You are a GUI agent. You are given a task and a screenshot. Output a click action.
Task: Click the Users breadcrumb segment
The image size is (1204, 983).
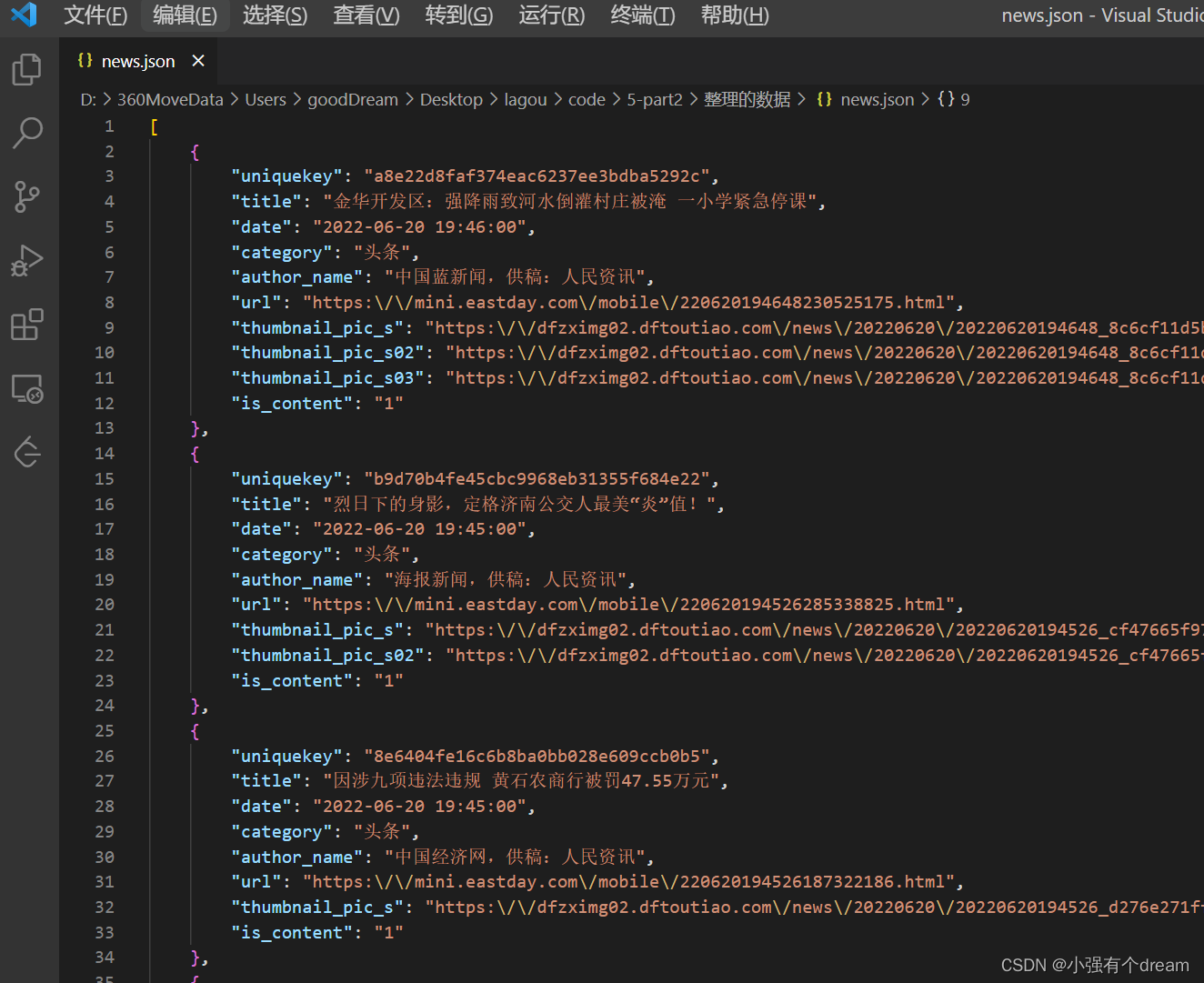click(266, 100)
